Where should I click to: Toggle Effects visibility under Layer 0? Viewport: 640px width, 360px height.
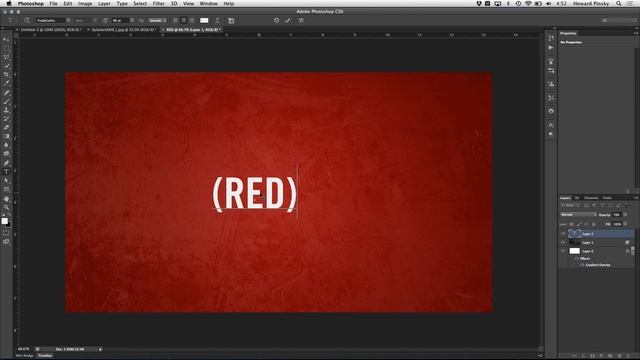576,258
